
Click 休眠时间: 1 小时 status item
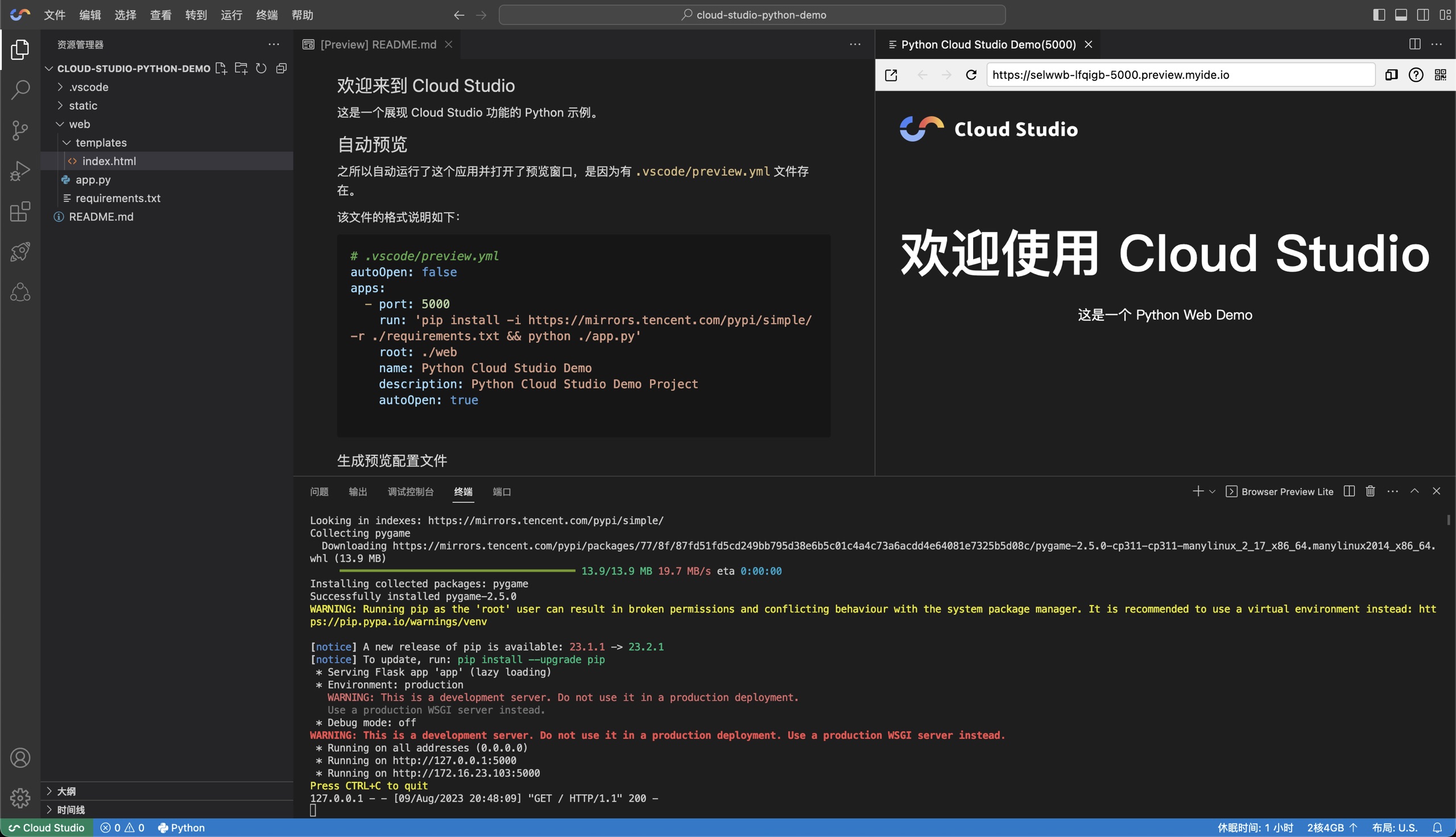click(x=1255, y=828)
